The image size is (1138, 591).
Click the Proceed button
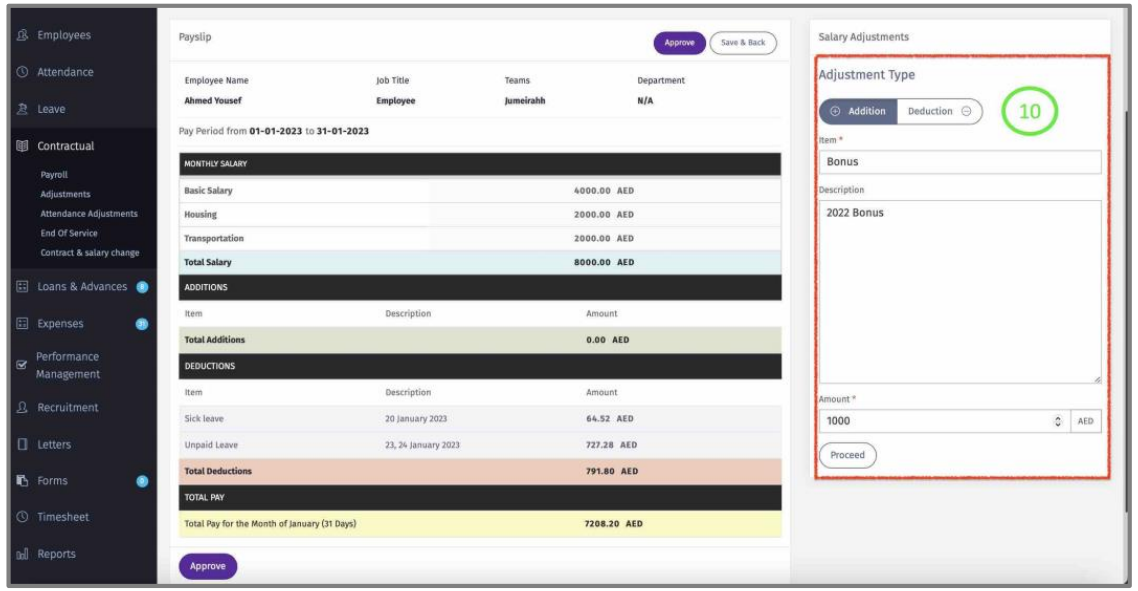847,455
